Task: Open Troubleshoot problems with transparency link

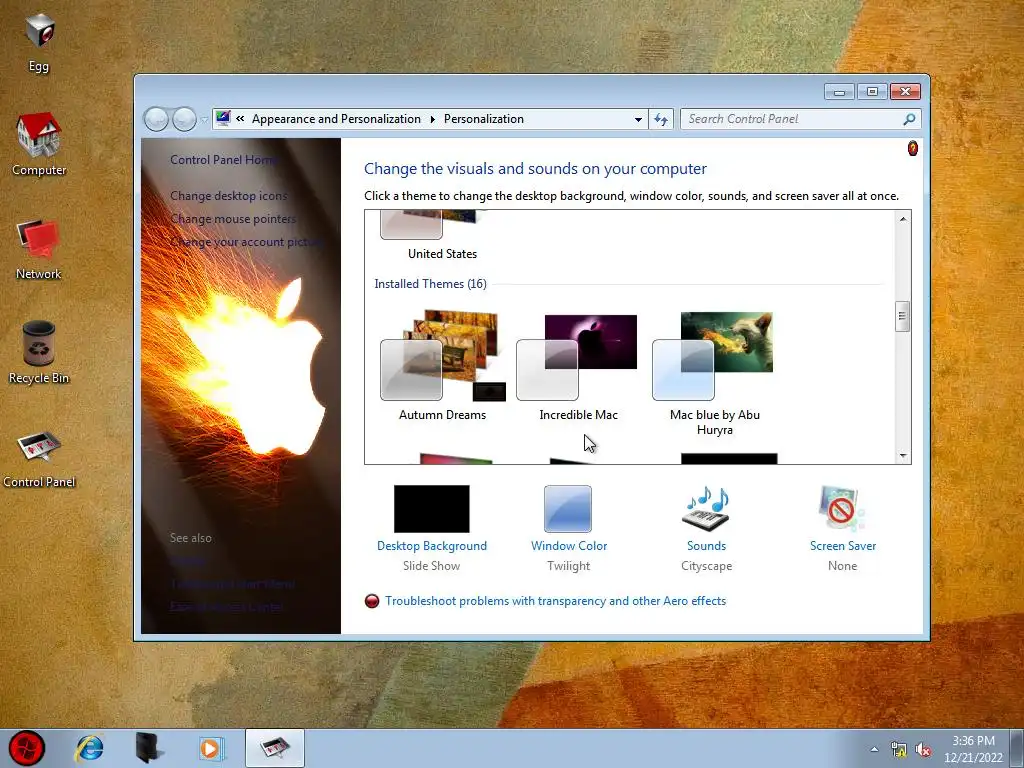Action: pos(555,601)
